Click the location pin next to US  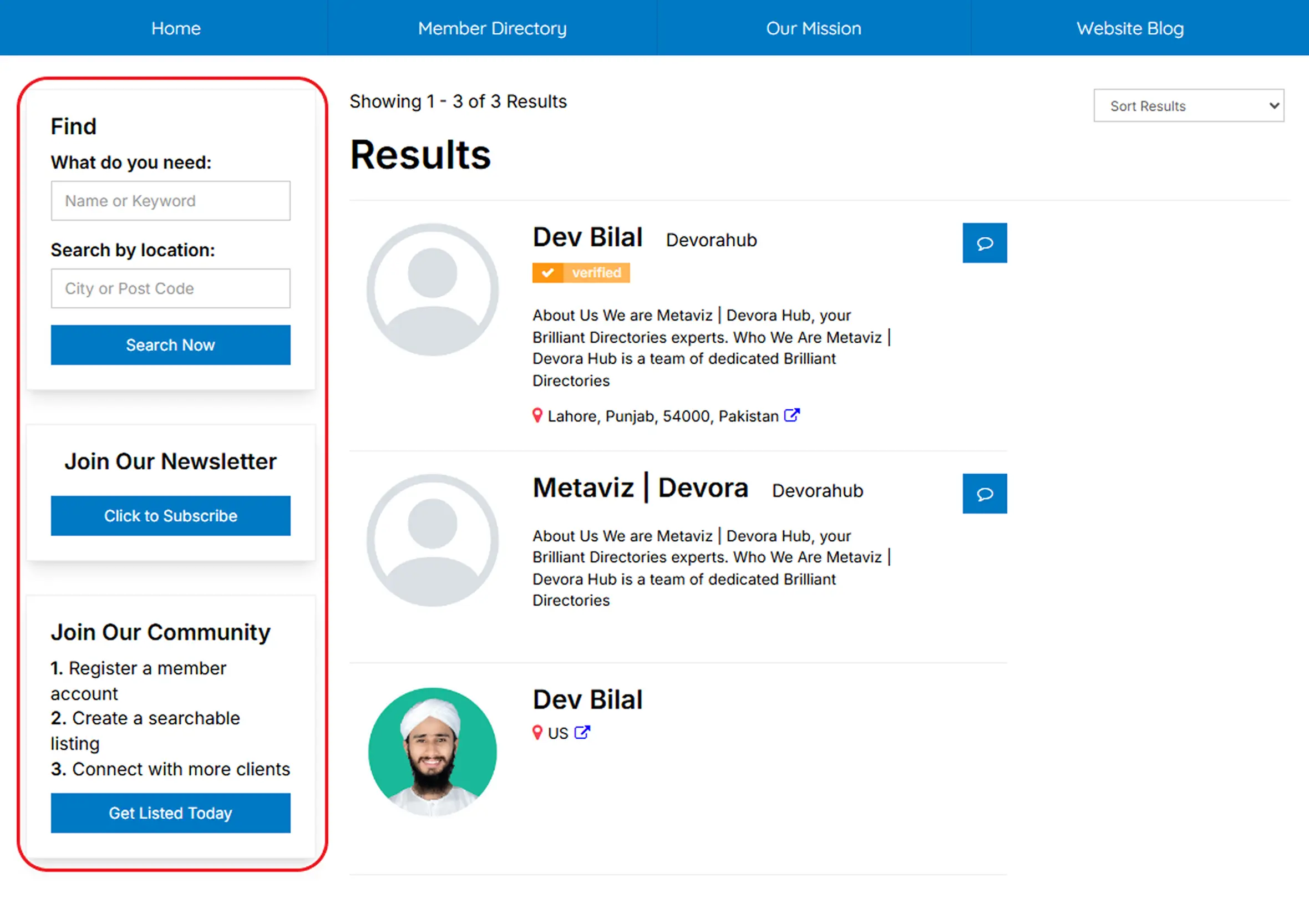pos(537,733)
